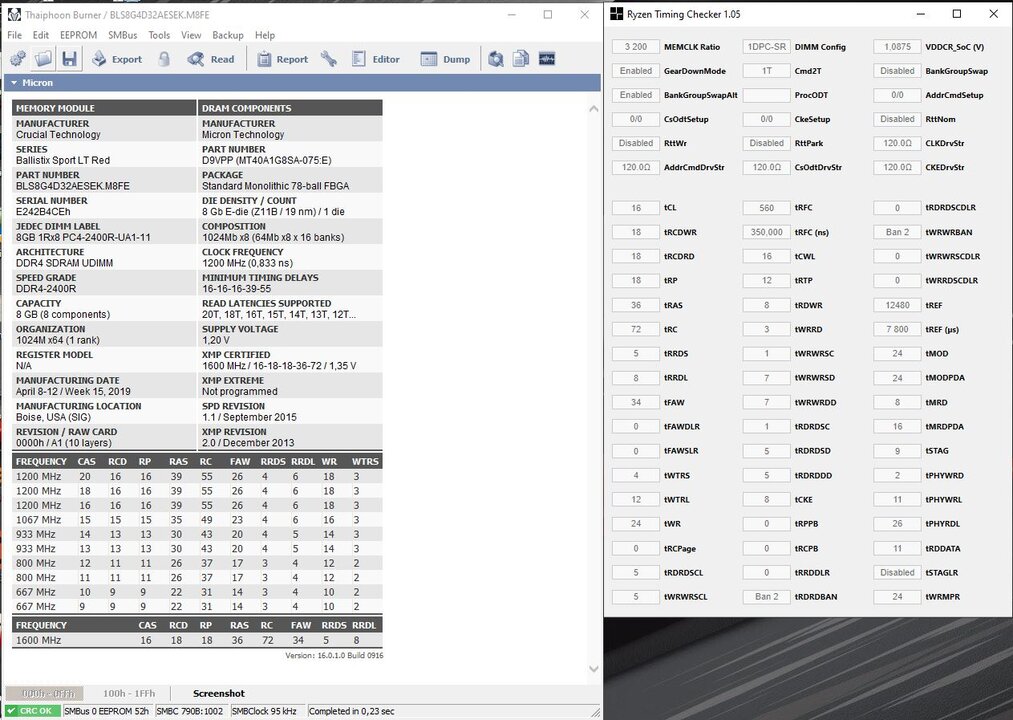The width and height of the screenshot is (1013, 720).
Task: Click the CLKDrvStr 120.0Ω field
Action: [x=897, y=143]
